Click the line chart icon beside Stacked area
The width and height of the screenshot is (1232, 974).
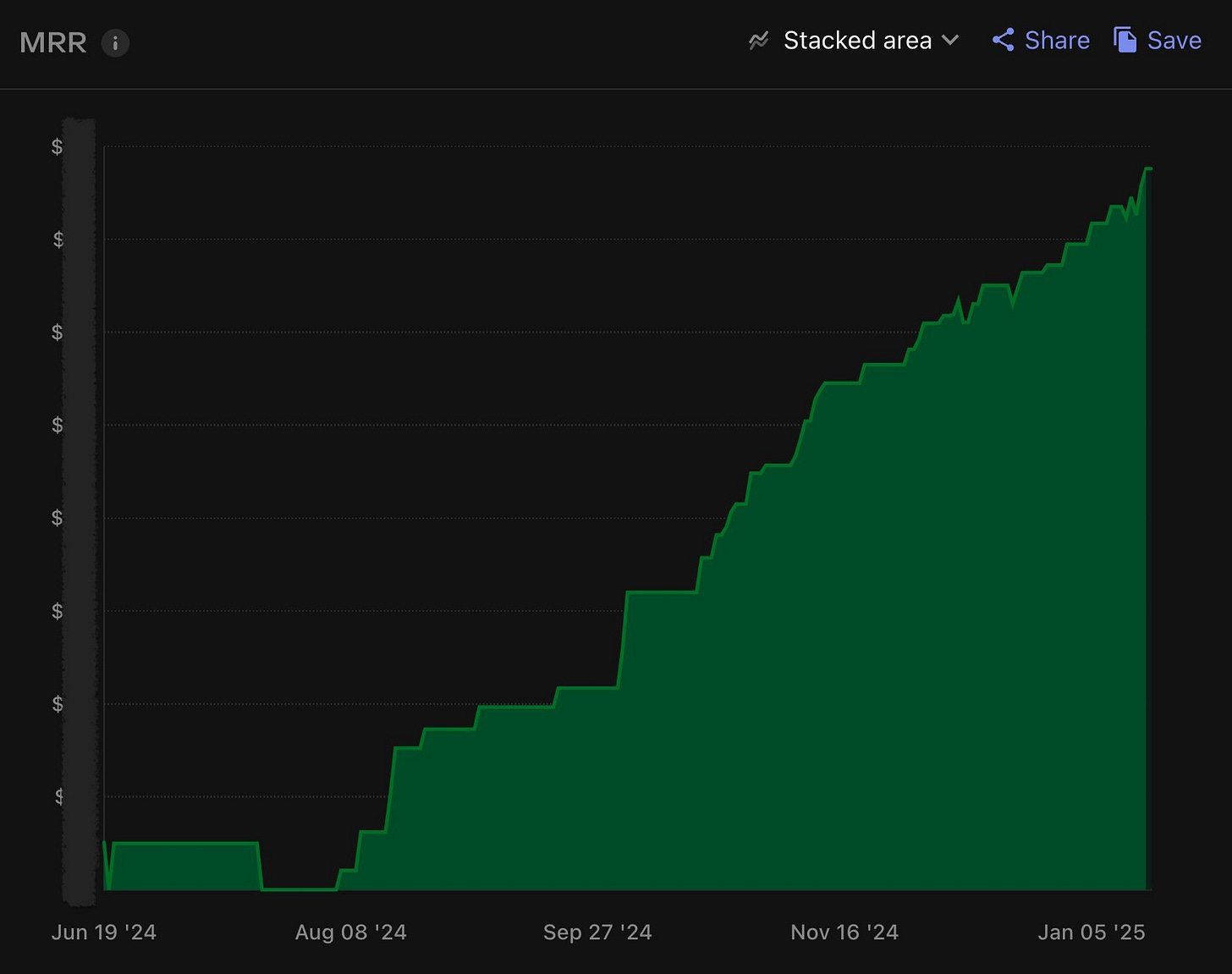758,40
